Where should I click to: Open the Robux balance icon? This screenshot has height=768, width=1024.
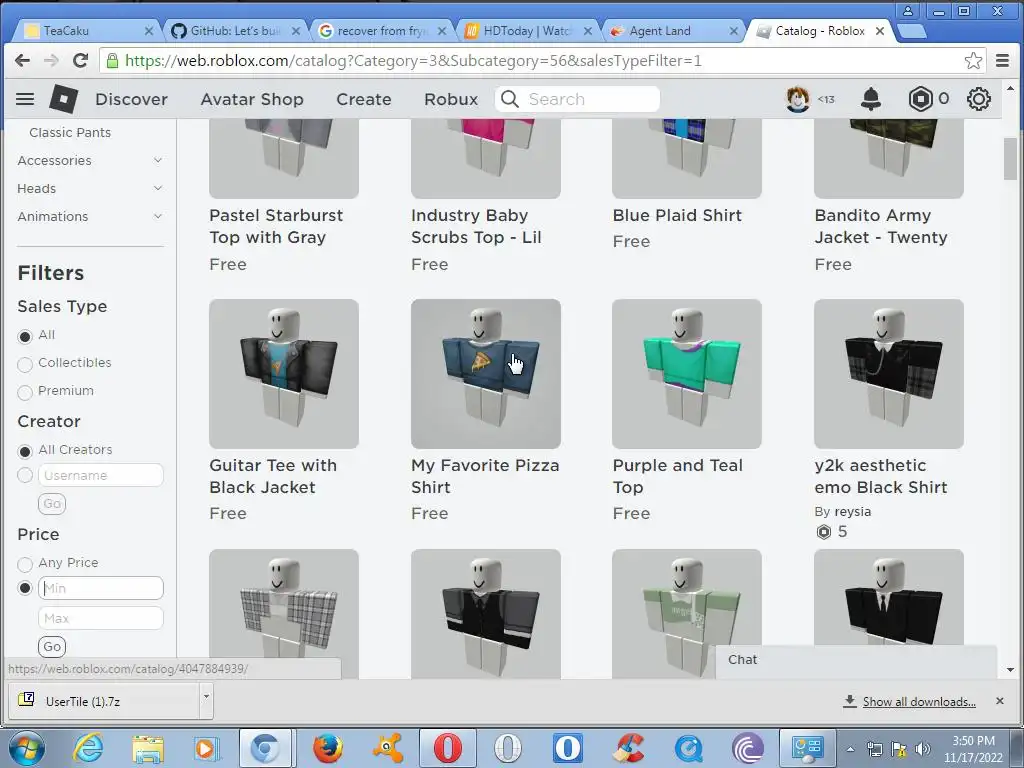tap(920, 99)
